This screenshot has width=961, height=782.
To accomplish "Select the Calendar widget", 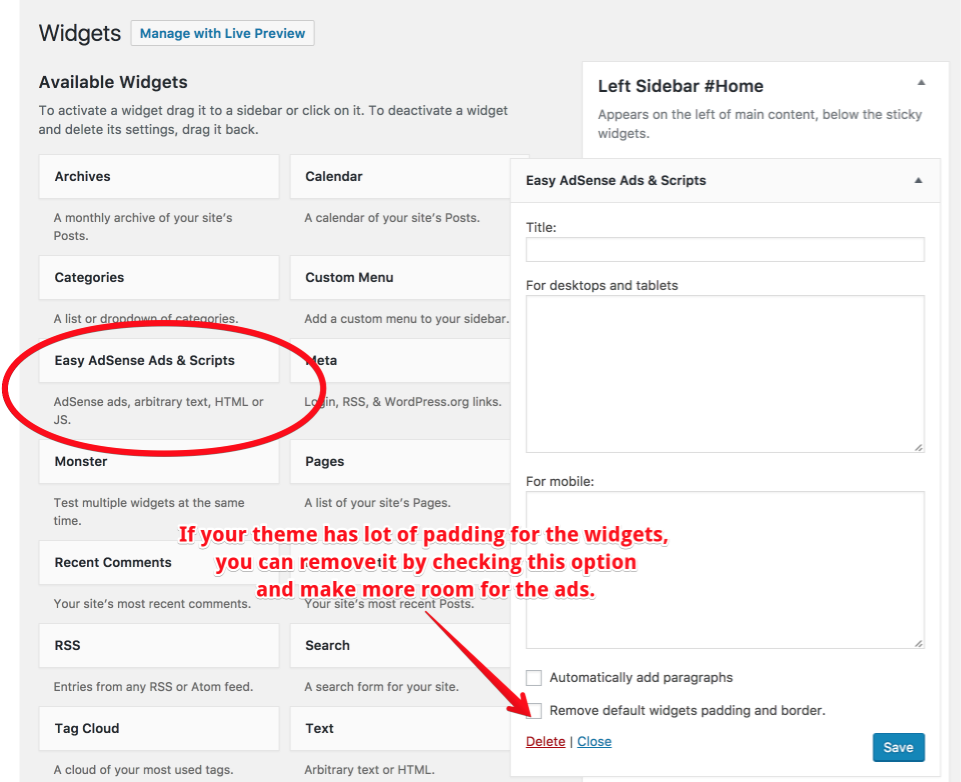I will [400, 176].
